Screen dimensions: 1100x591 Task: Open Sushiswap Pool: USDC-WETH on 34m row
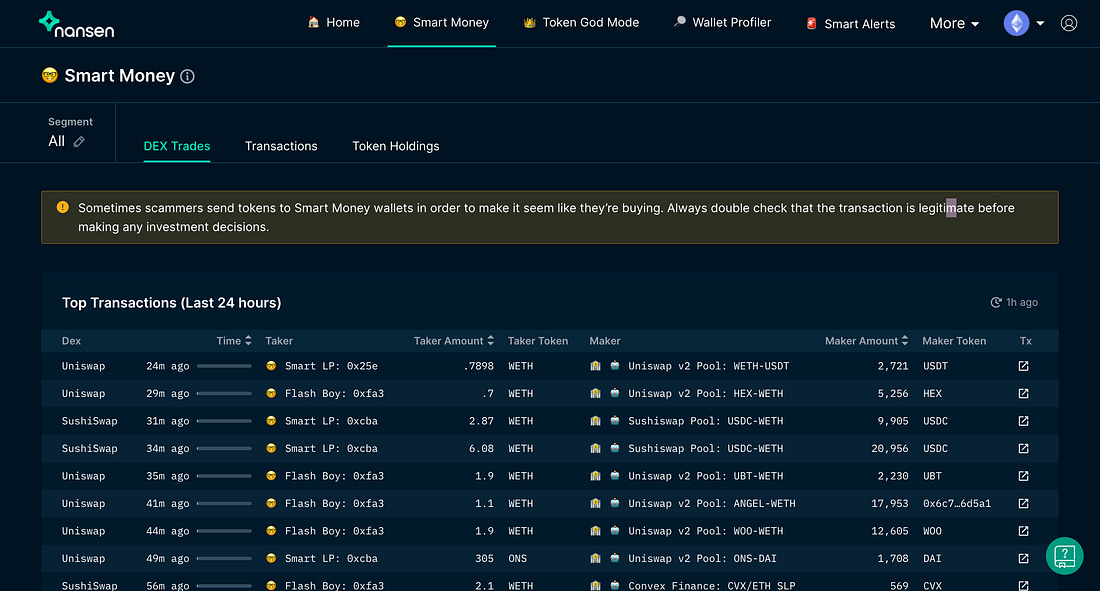click(706, 449)
